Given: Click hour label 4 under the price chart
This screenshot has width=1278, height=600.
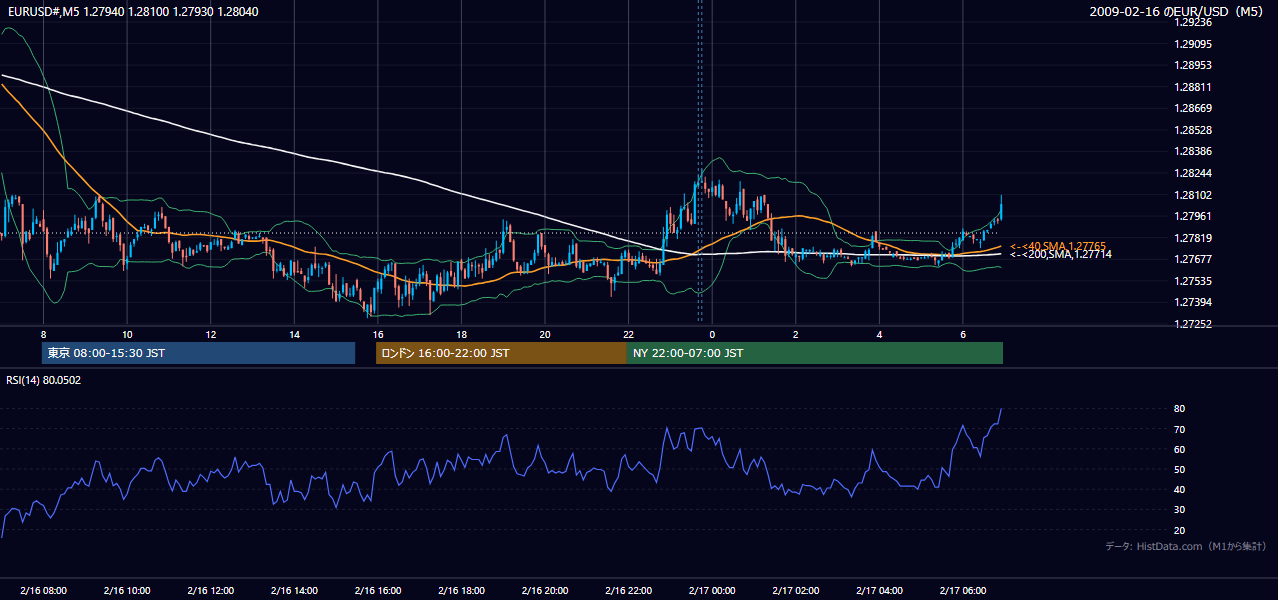Looking at the screenshot, I should click(x=879, y=334).
